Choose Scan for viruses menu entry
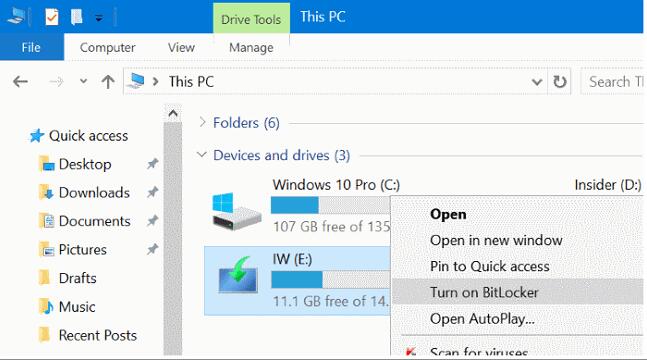This screenshot has height=360, width=647. pyautogui.click(x=479, y=351)
